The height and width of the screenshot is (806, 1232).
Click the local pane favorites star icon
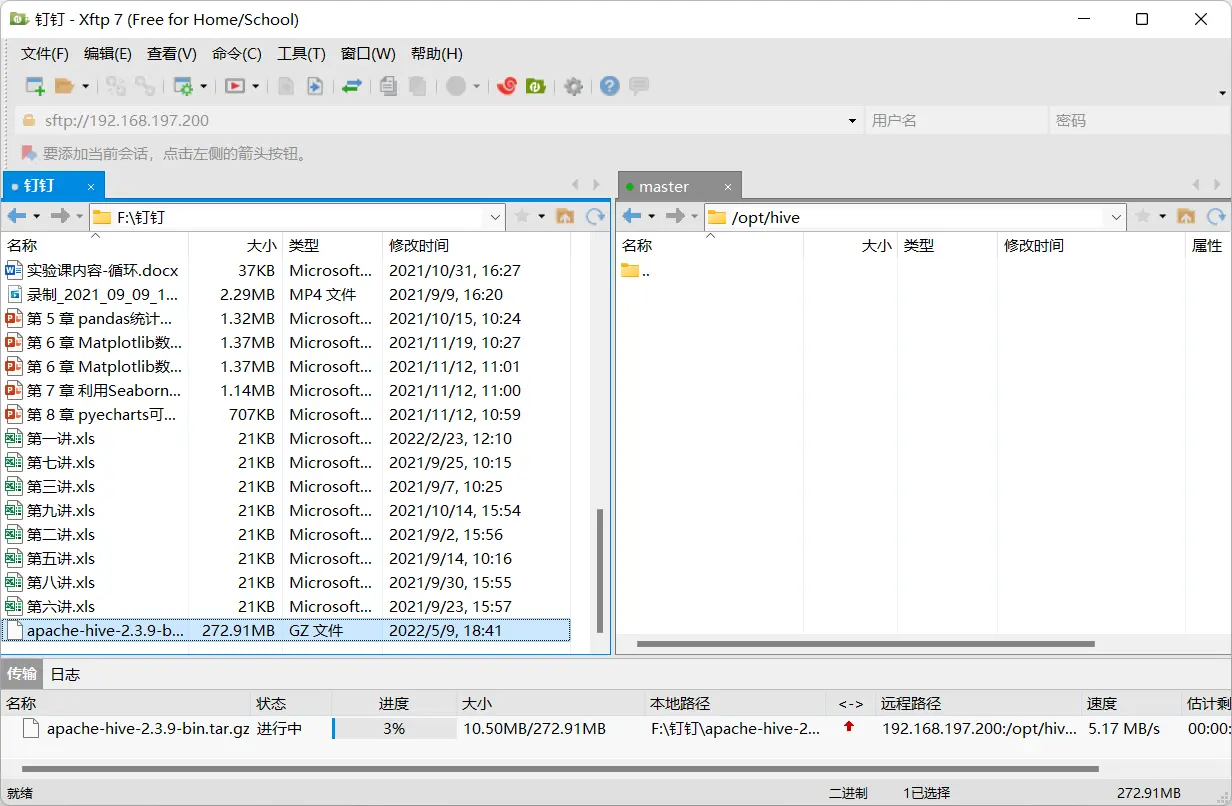522,216
